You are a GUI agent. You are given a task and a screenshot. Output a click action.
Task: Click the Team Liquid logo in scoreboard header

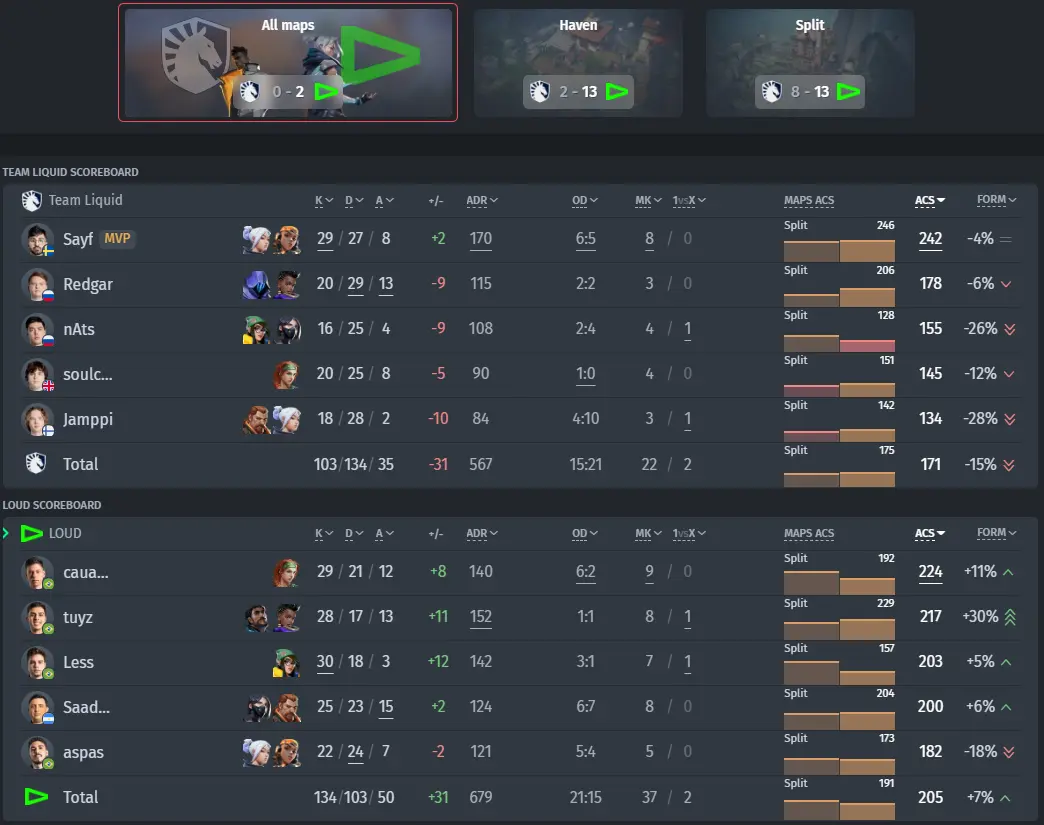click(x=31, y=200)
